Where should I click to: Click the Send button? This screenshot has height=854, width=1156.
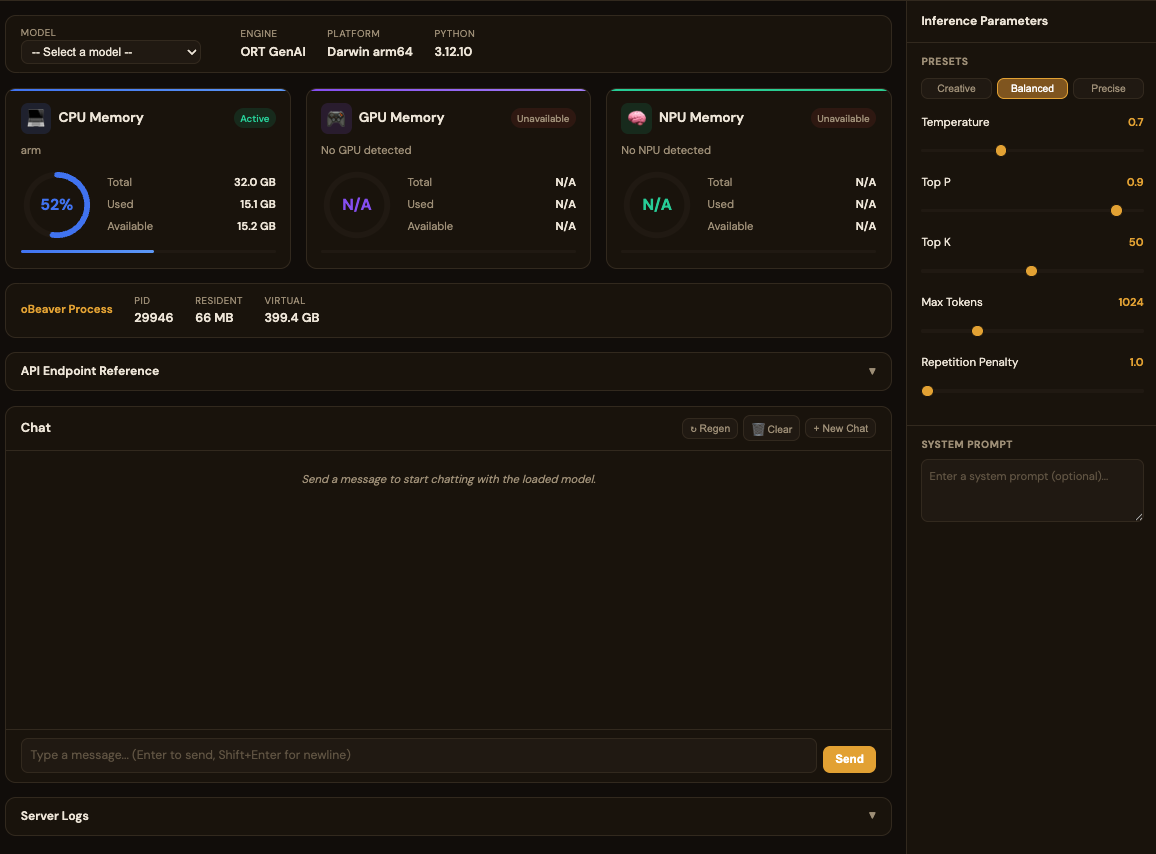click(849, 758)
